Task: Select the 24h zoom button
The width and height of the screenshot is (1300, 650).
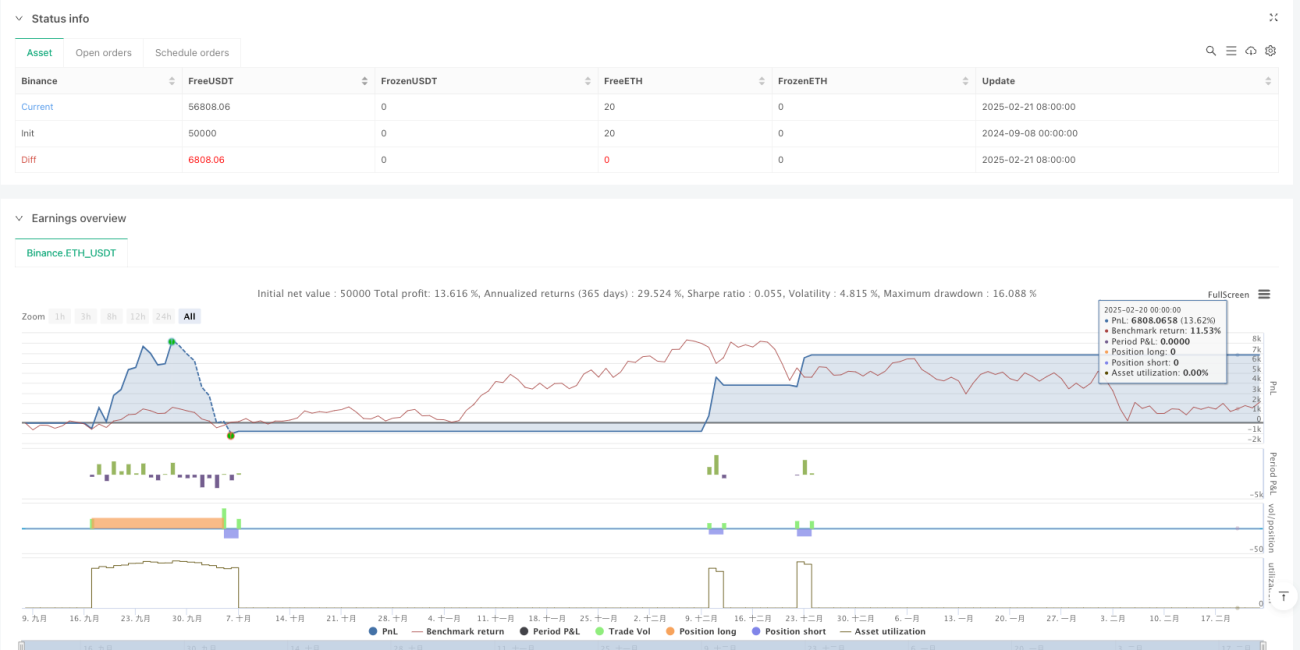Action: point(164,316)
